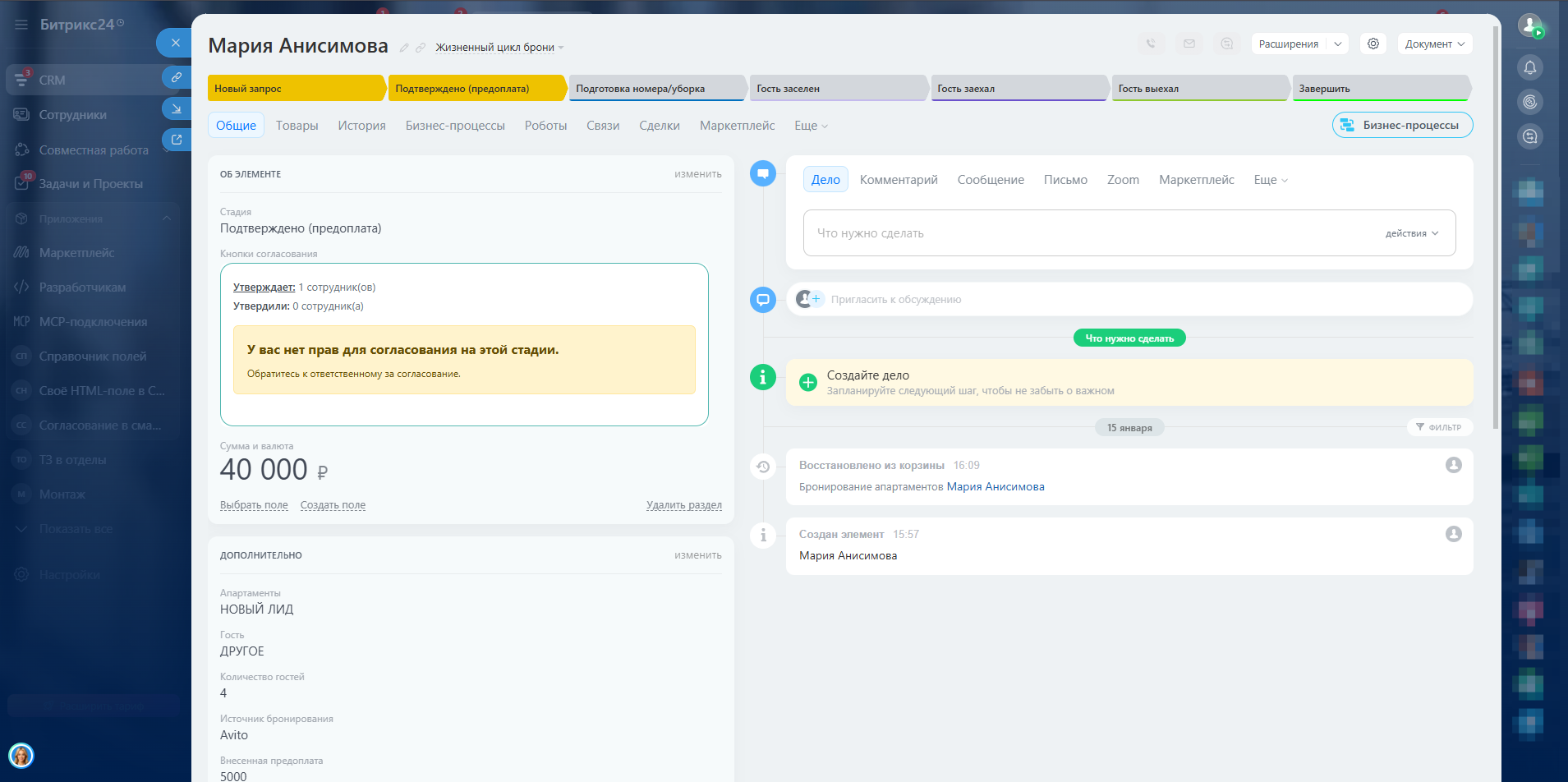
Task: Set stage to Гость заселен in progress bar
Action: [x=837, y=89]
